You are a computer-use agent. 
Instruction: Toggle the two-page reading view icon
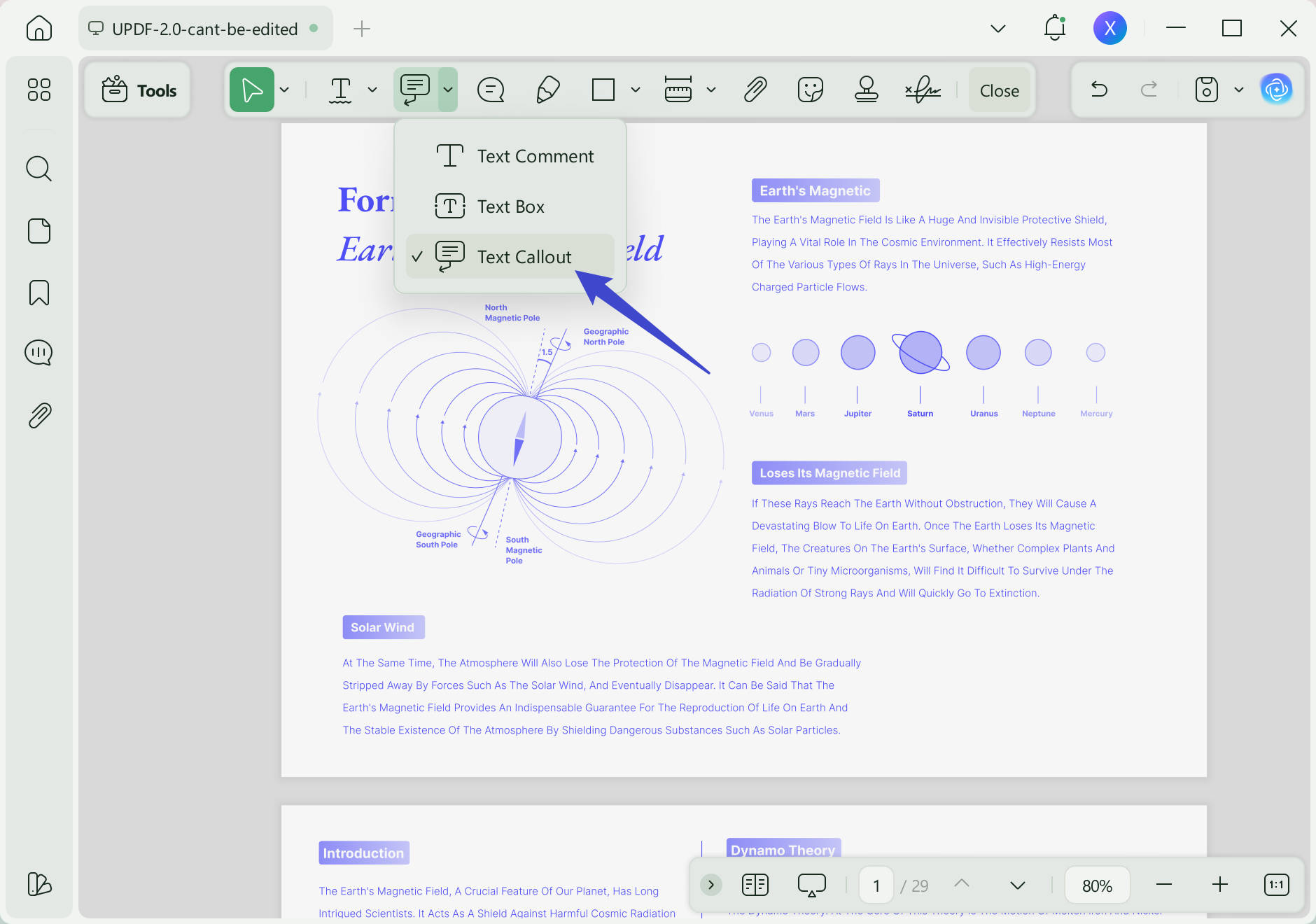click(x=755, y=885)
